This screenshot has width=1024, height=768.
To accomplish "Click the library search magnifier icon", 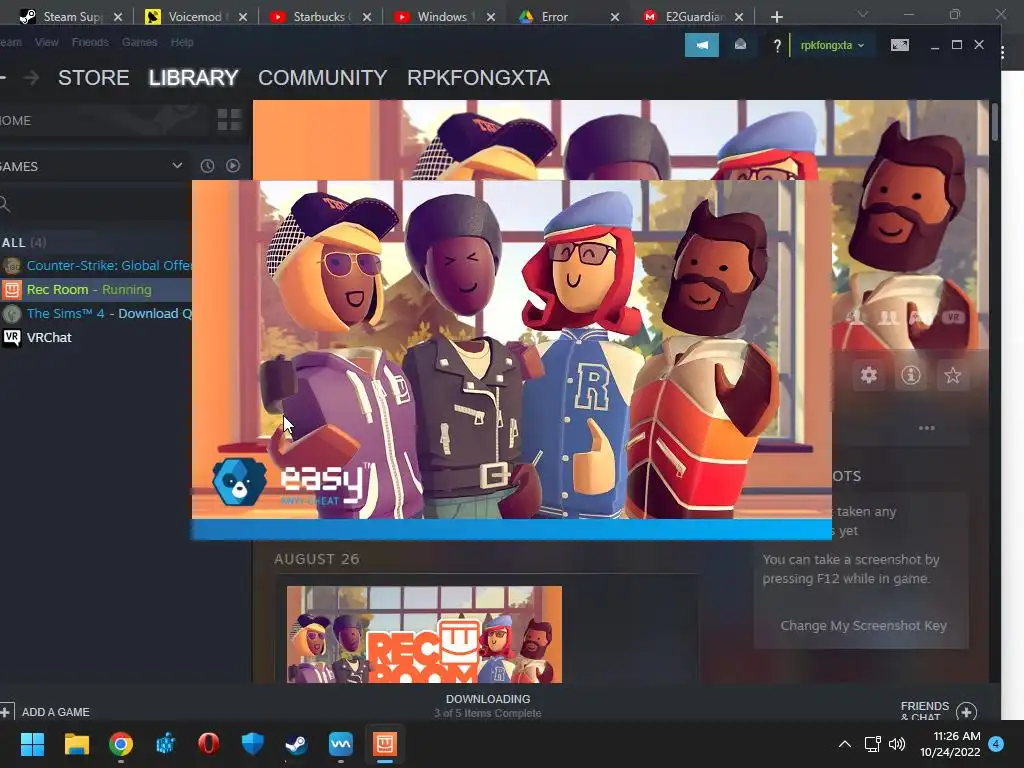I will pyautogui.click(x=5, y=204).
